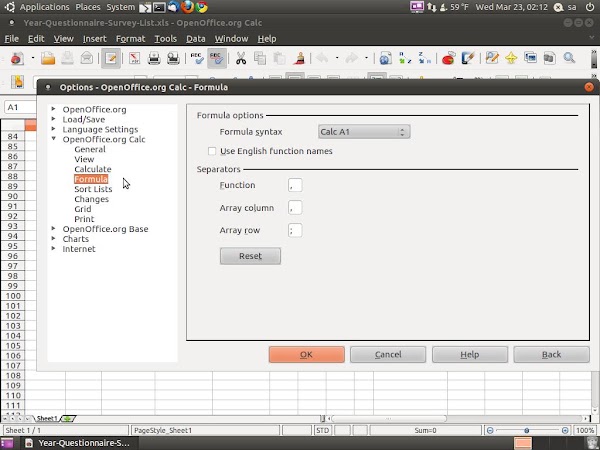Click the Cut scissors icon

pos(241,59)
